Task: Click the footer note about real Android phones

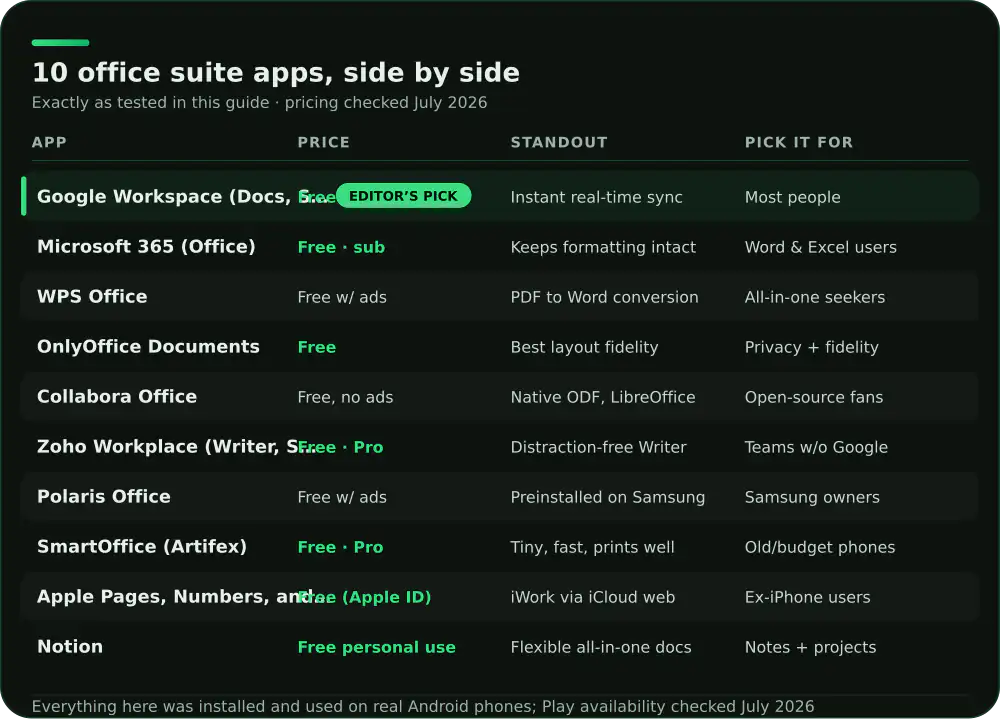Action: (x=423, y=707)
